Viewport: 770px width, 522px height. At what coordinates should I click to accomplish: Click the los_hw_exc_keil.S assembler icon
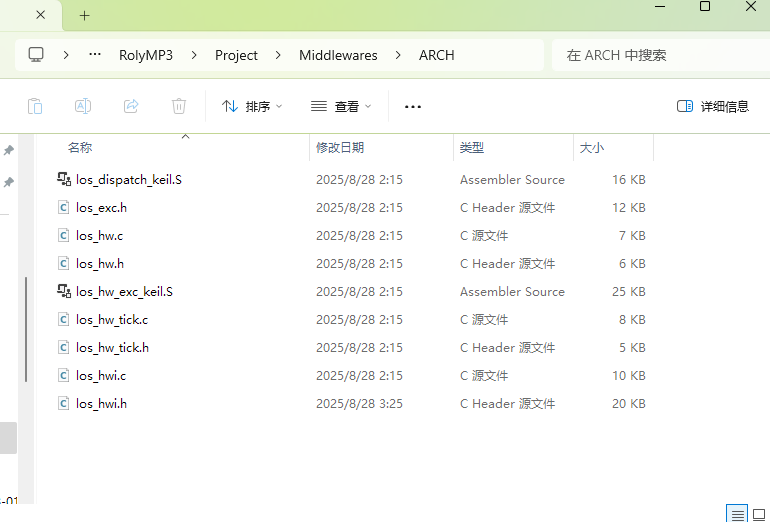tap(64, 291)
